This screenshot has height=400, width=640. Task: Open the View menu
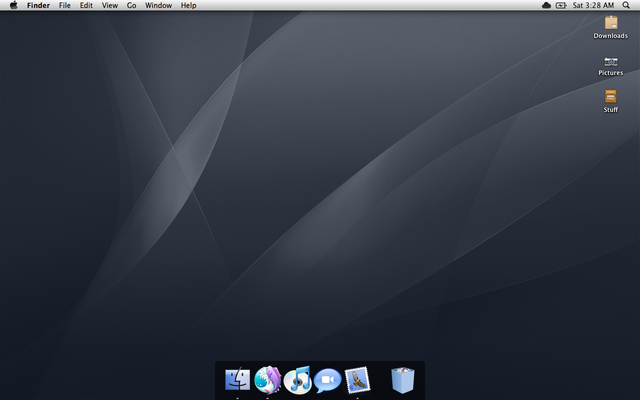click(110, 5)
